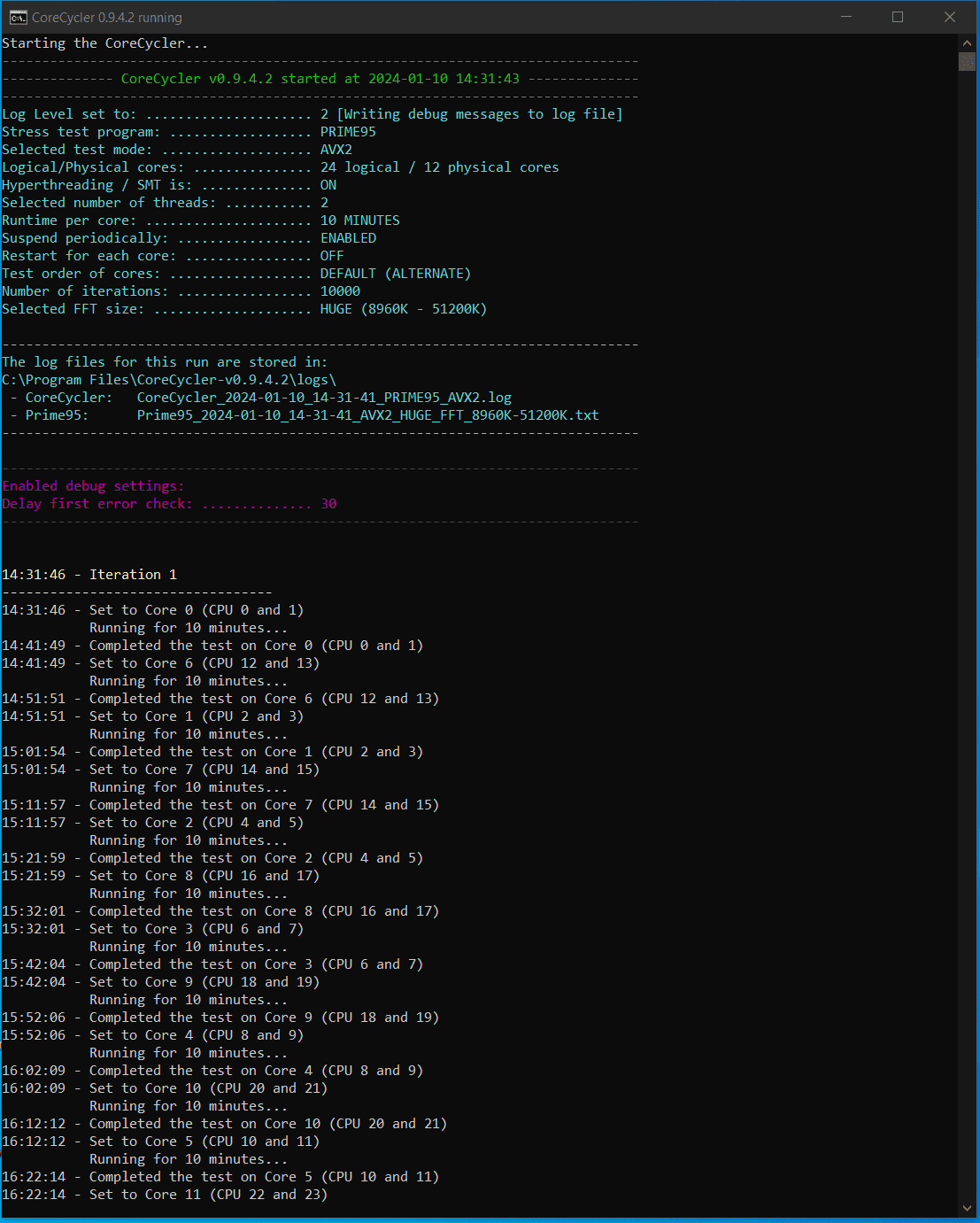Click the magenta 'Enabled debug settings:' line
Screen dimensions: 980x1223
pyautogui.click(x=93, y=486)
